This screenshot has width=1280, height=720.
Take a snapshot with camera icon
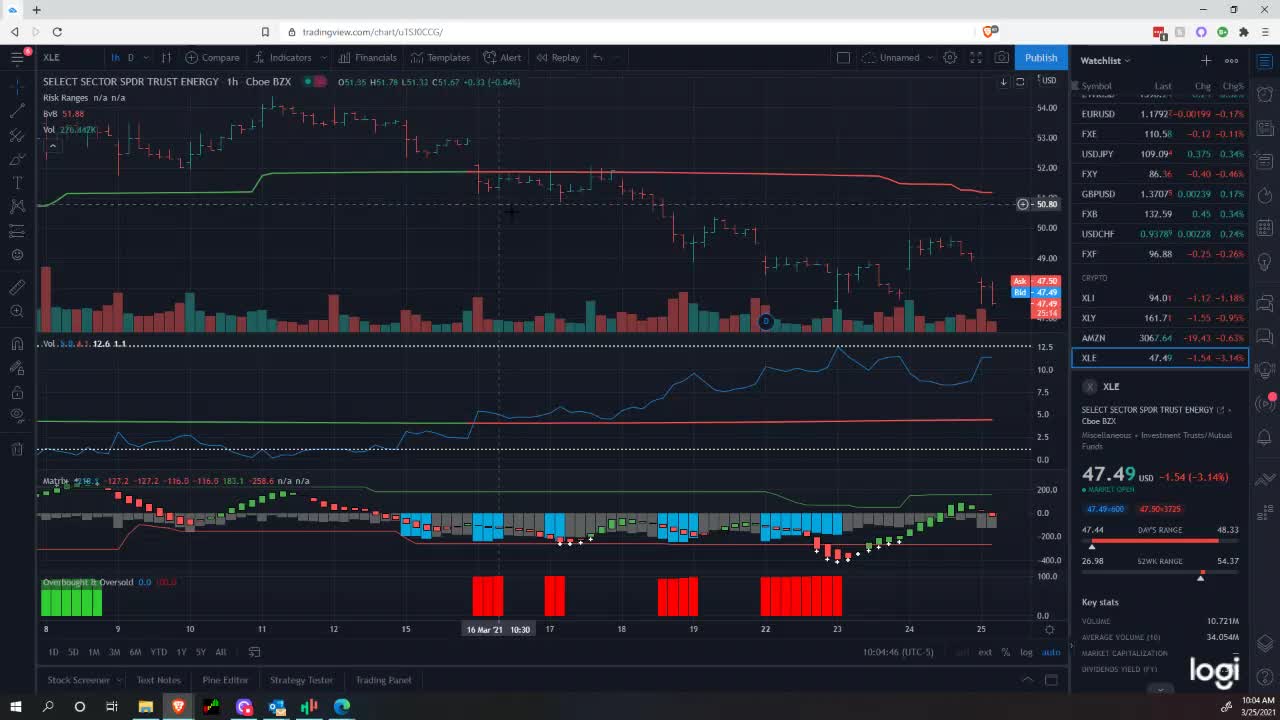pos(1002,57)
